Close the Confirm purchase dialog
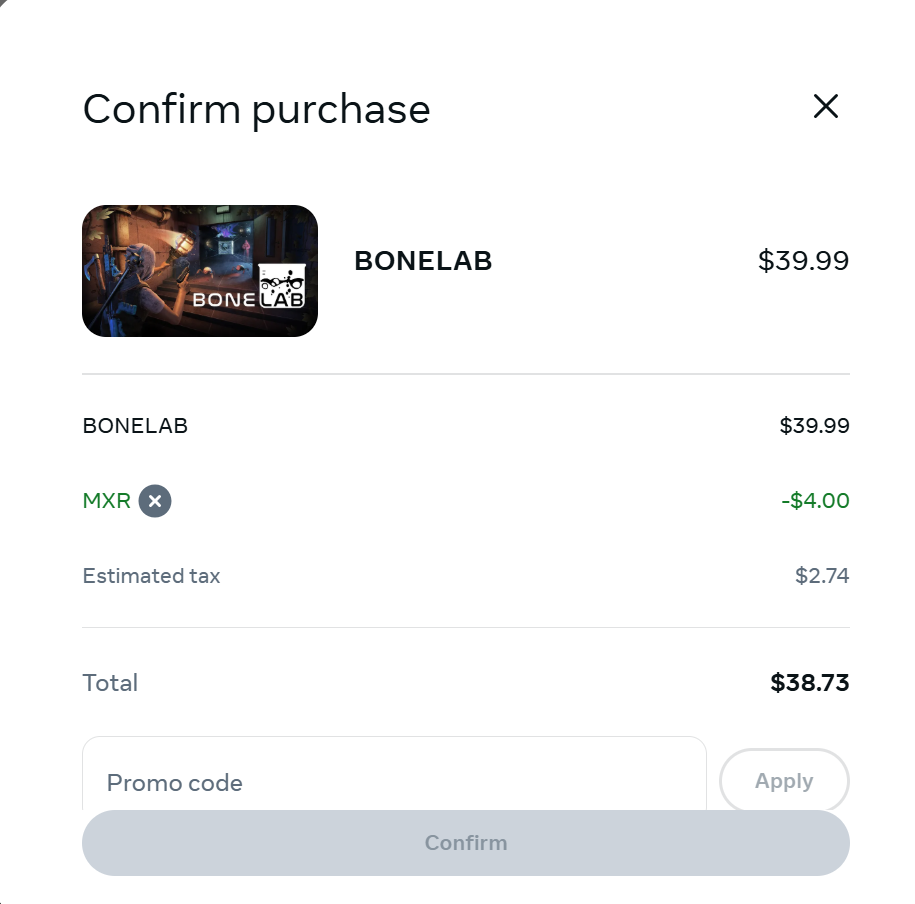Image resolution: width=915 pixels, height=904 pixels. [x=825, y=107]
